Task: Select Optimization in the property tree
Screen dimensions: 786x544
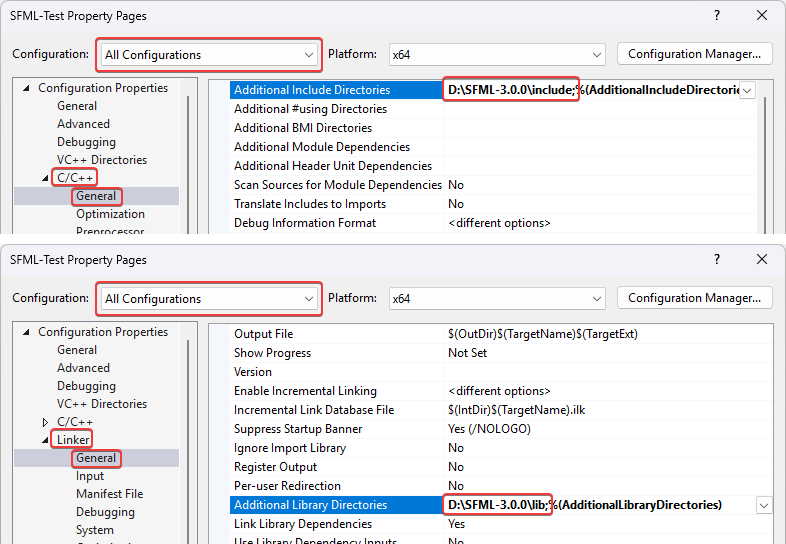Action: 110,214
